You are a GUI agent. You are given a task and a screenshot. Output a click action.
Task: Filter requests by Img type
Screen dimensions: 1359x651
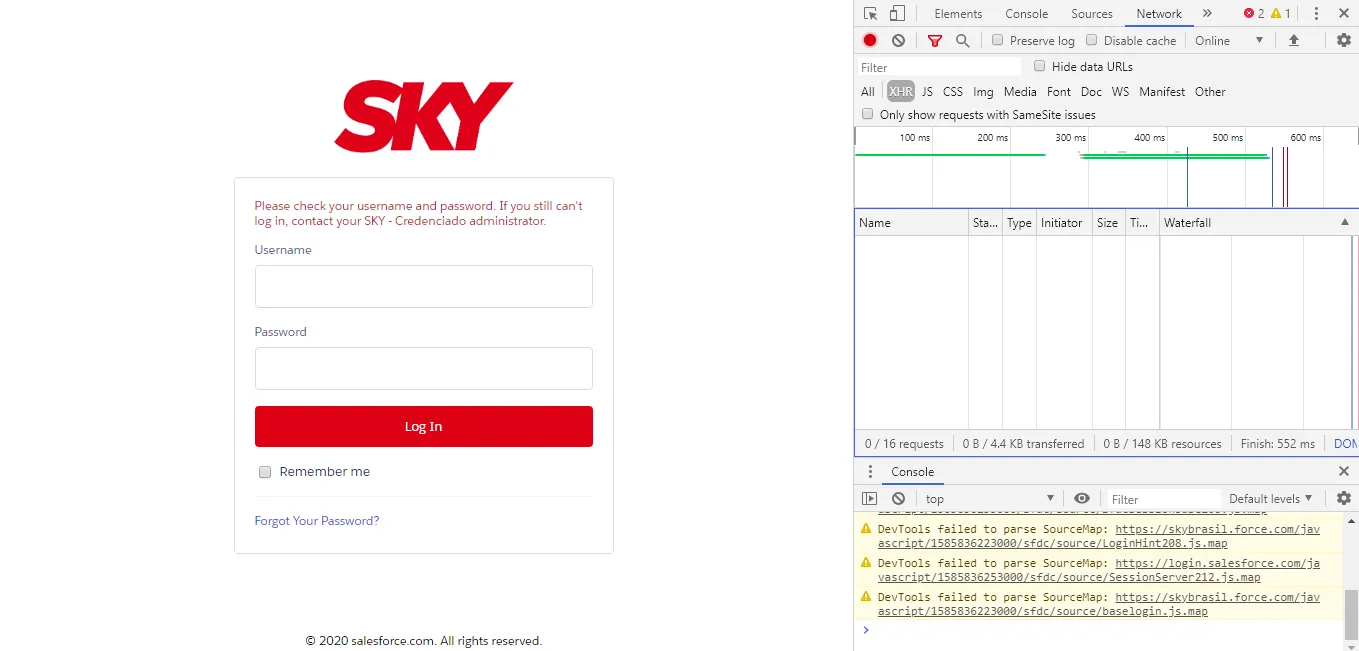coord(983,91)
